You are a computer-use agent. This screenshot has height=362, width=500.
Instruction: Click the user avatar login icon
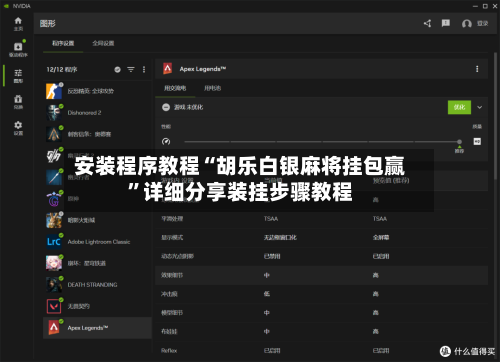tap(467, 24)
